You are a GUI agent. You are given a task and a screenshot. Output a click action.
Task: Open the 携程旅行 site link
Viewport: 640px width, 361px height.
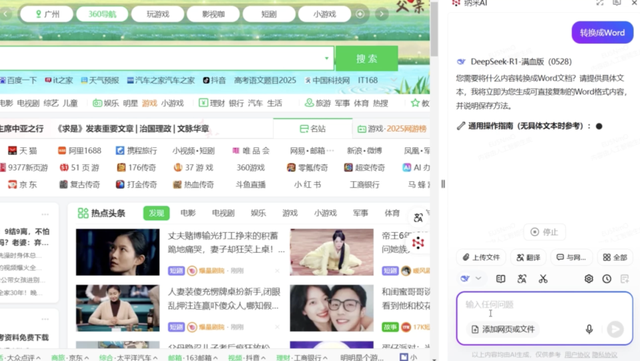136,151
